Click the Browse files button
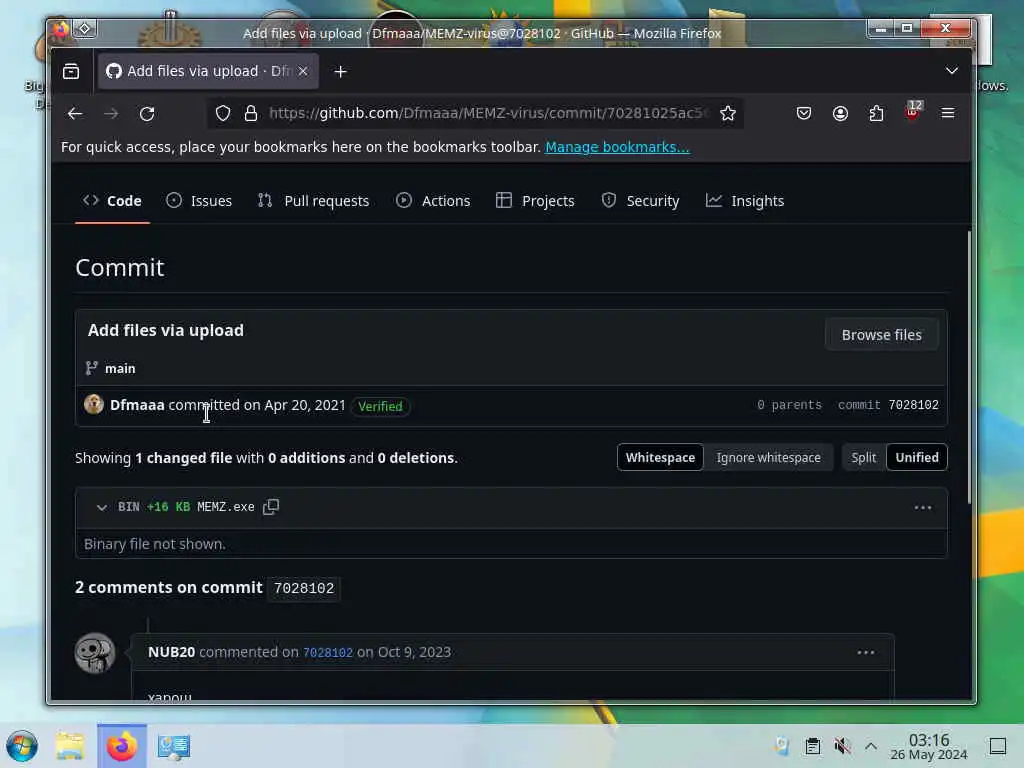Screen dimensions: 1024x768 882,334
